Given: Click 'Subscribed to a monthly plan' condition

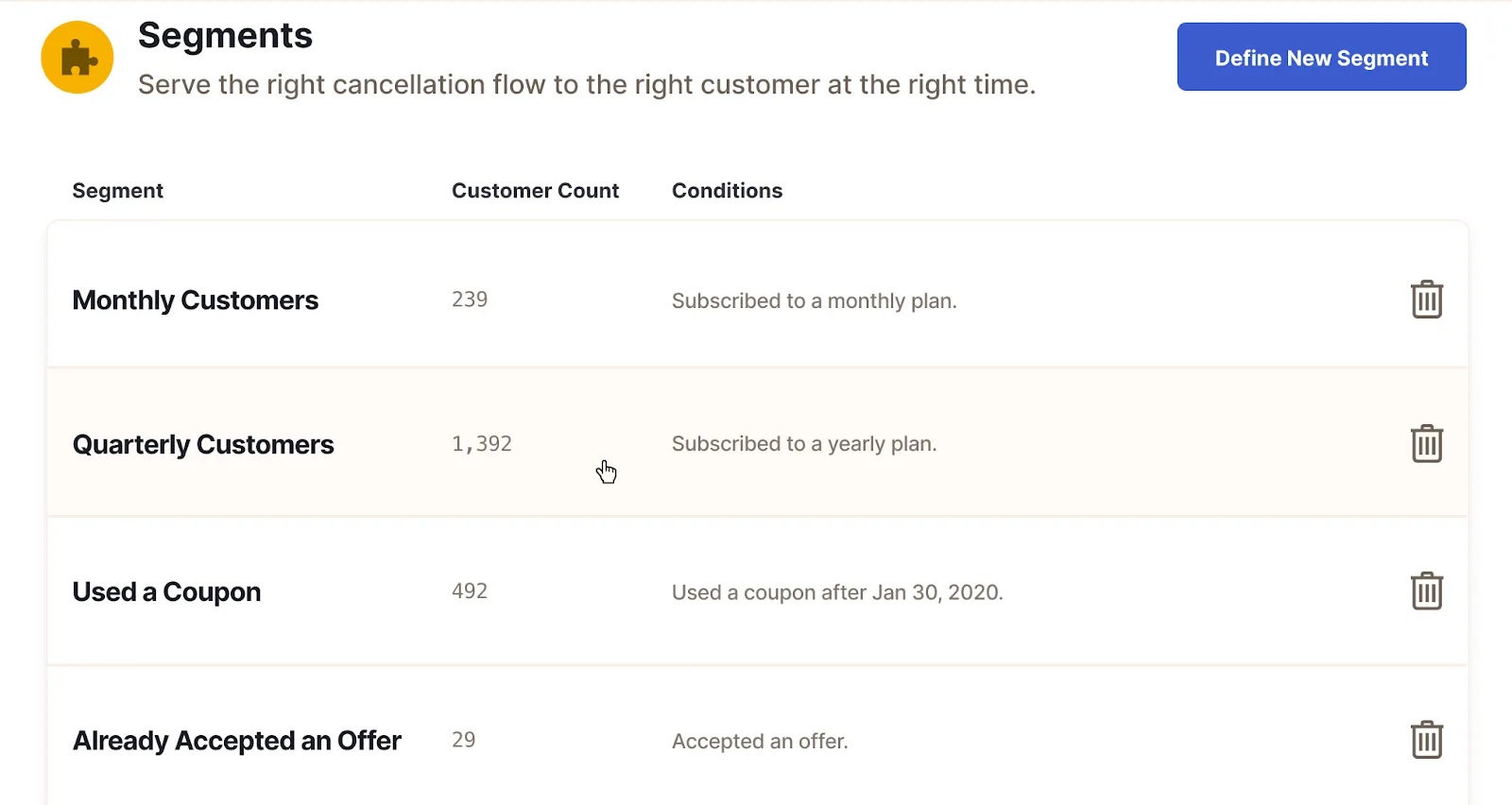Looking at the screenshot, I should pyautogui.click(x=815, y=301).
